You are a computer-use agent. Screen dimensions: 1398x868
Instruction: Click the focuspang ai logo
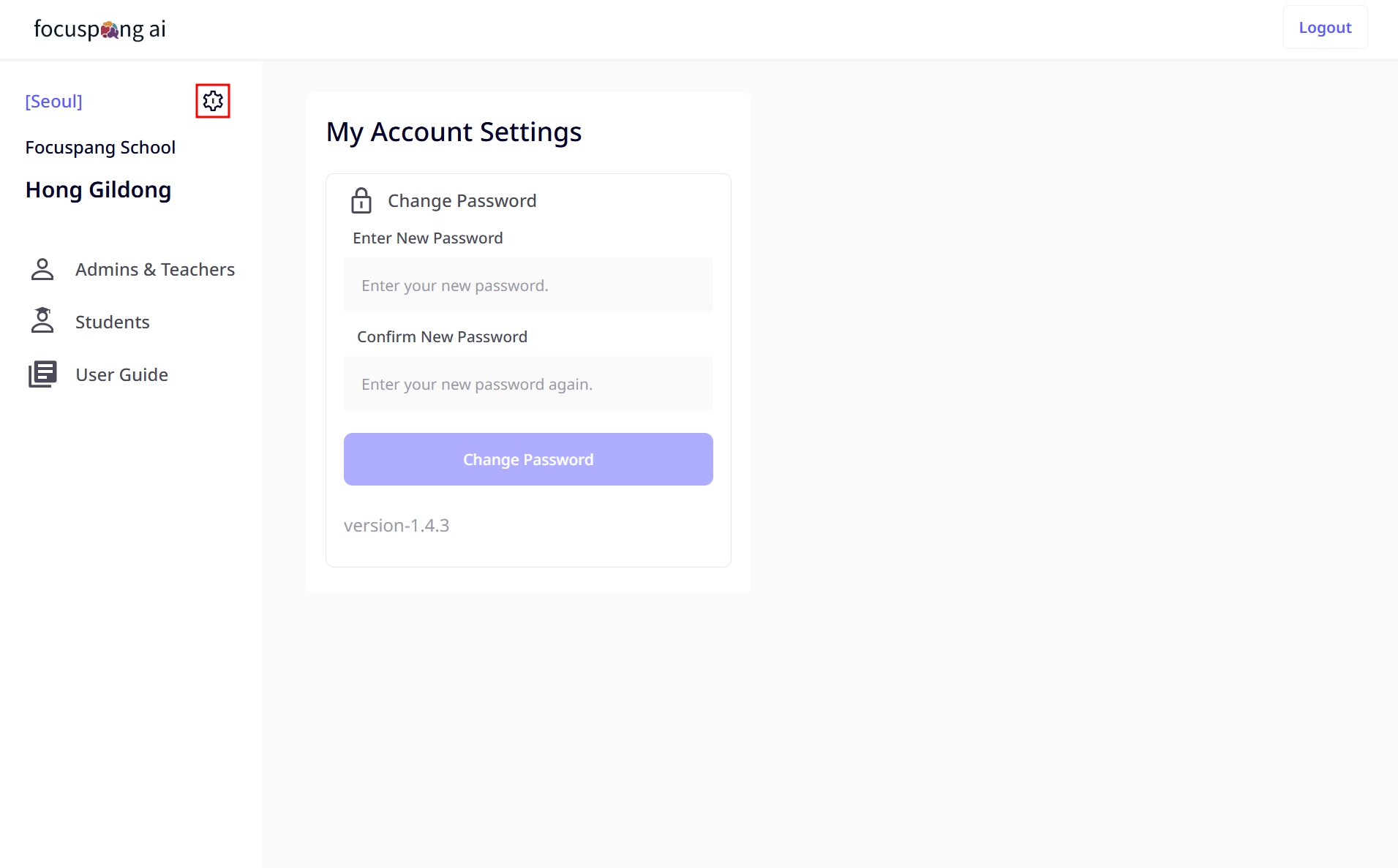(100, 29)
